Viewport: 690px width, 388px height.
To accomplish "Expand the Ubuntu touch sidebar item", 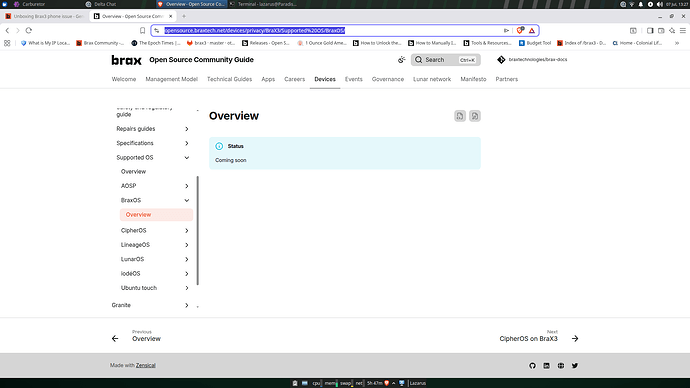I will coord(187,288).
